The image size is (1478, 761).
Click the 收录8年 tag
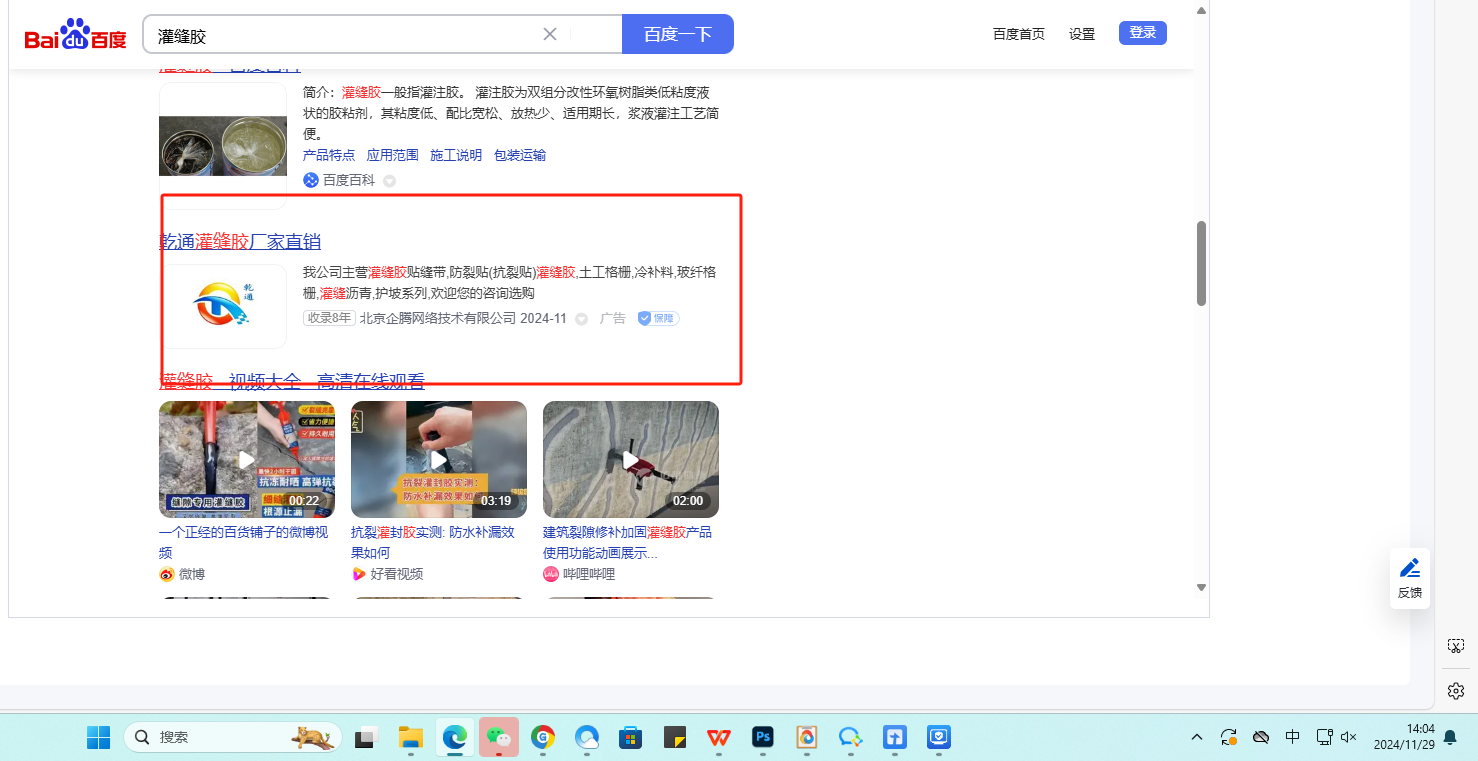[329, 318]
